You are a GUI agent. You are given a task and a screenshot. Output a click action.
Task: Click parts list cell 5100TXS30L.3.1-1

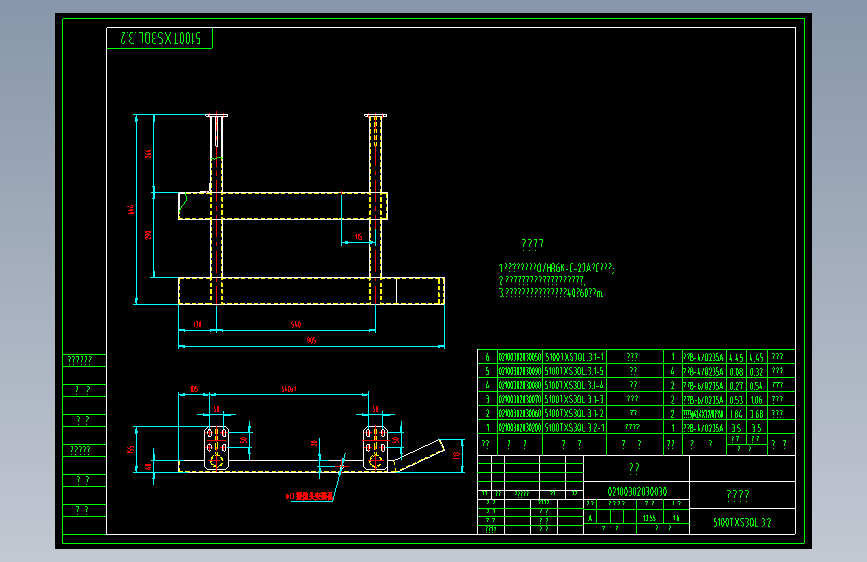574,357
